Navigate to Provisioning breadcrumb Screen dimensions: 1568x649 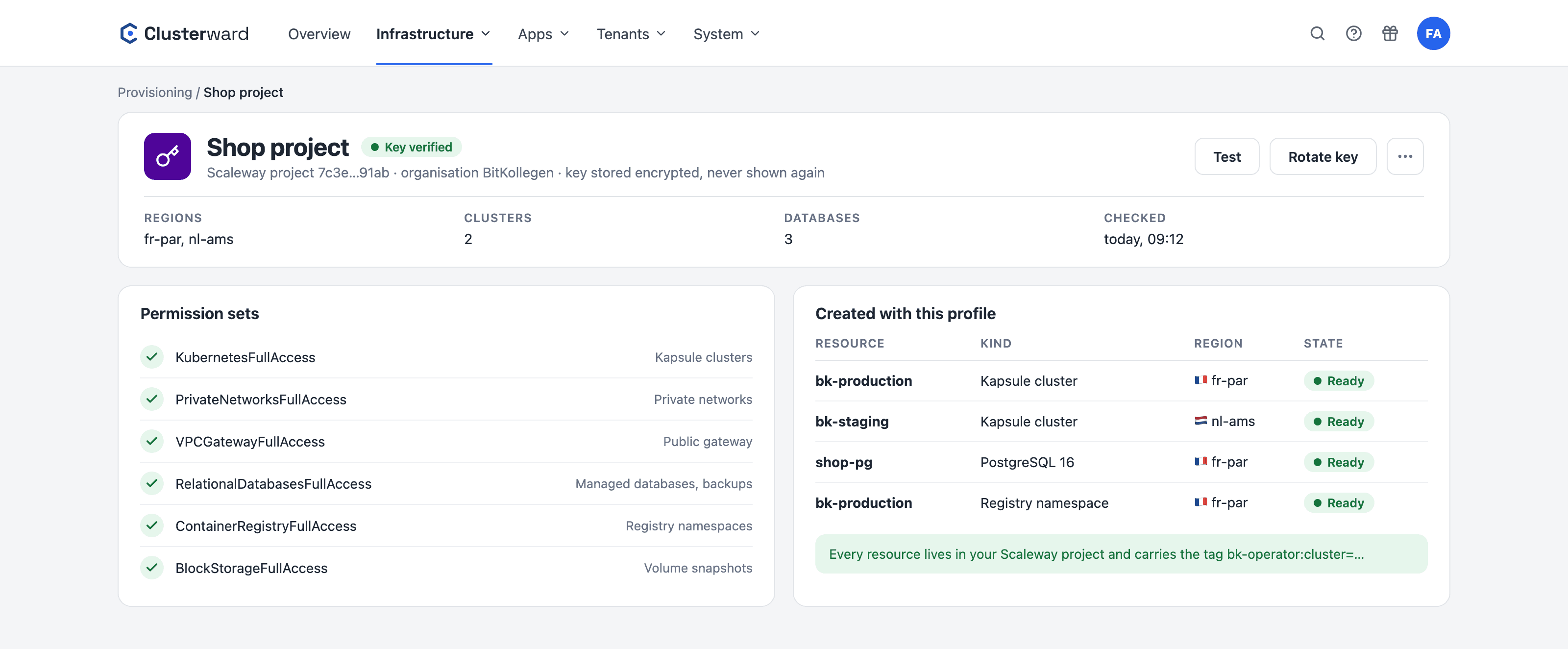[155, 93]
